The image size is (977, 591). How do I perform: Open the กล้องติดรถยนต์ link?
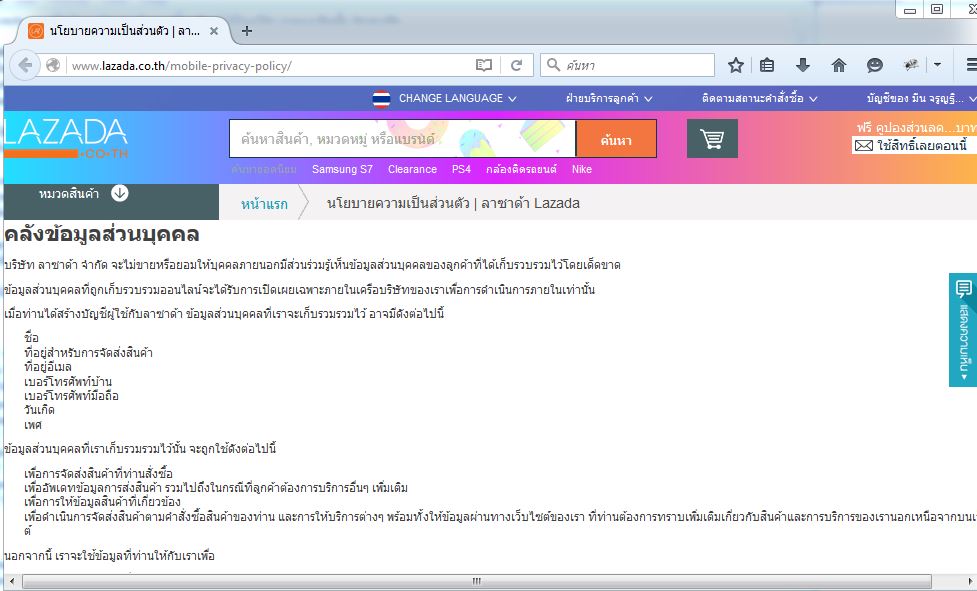pos(521,169)
